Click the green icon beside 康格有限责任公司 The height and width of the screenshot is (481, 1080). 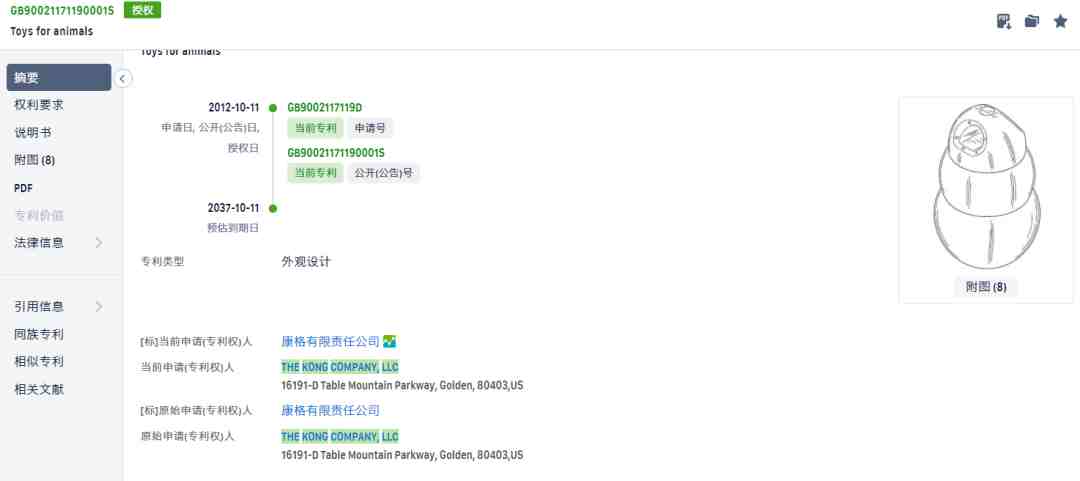[390, 342]
